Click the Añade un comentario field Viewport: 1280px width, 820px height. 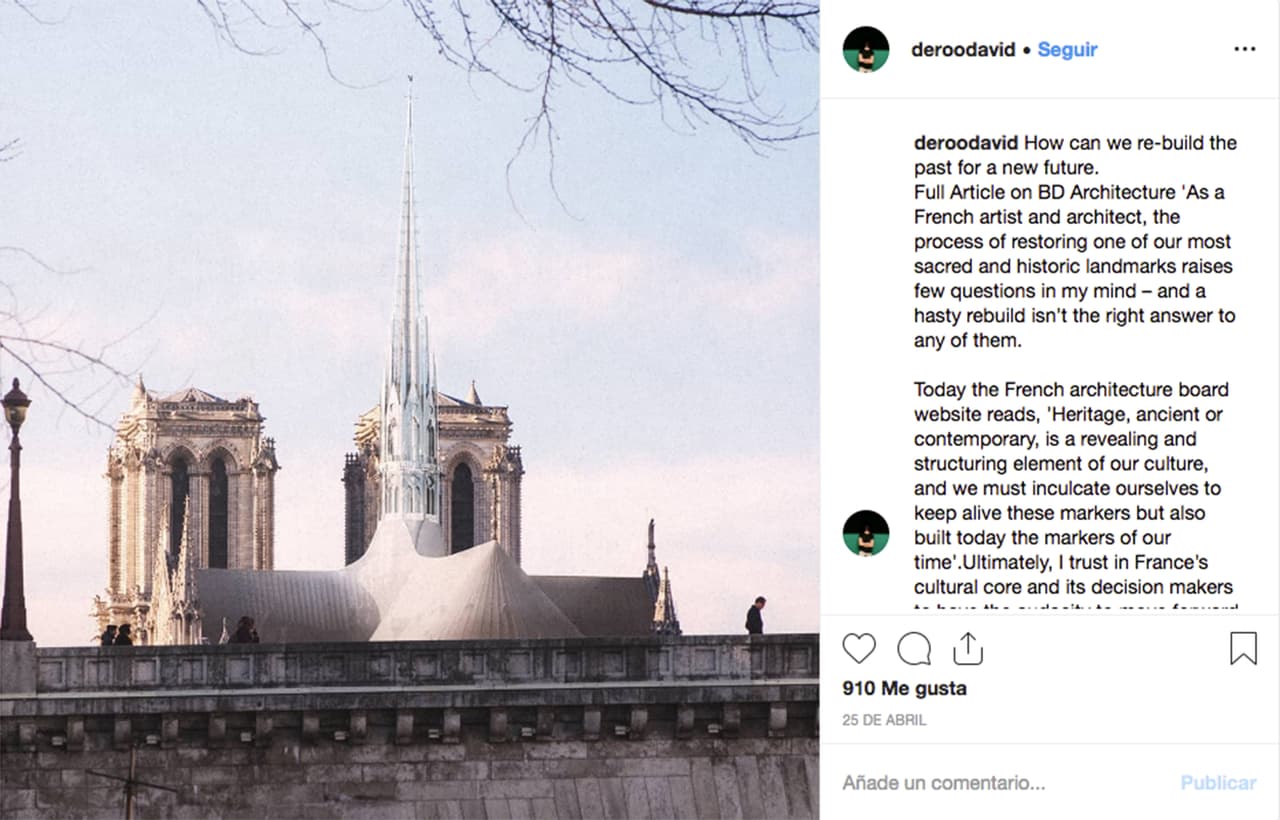941,783
